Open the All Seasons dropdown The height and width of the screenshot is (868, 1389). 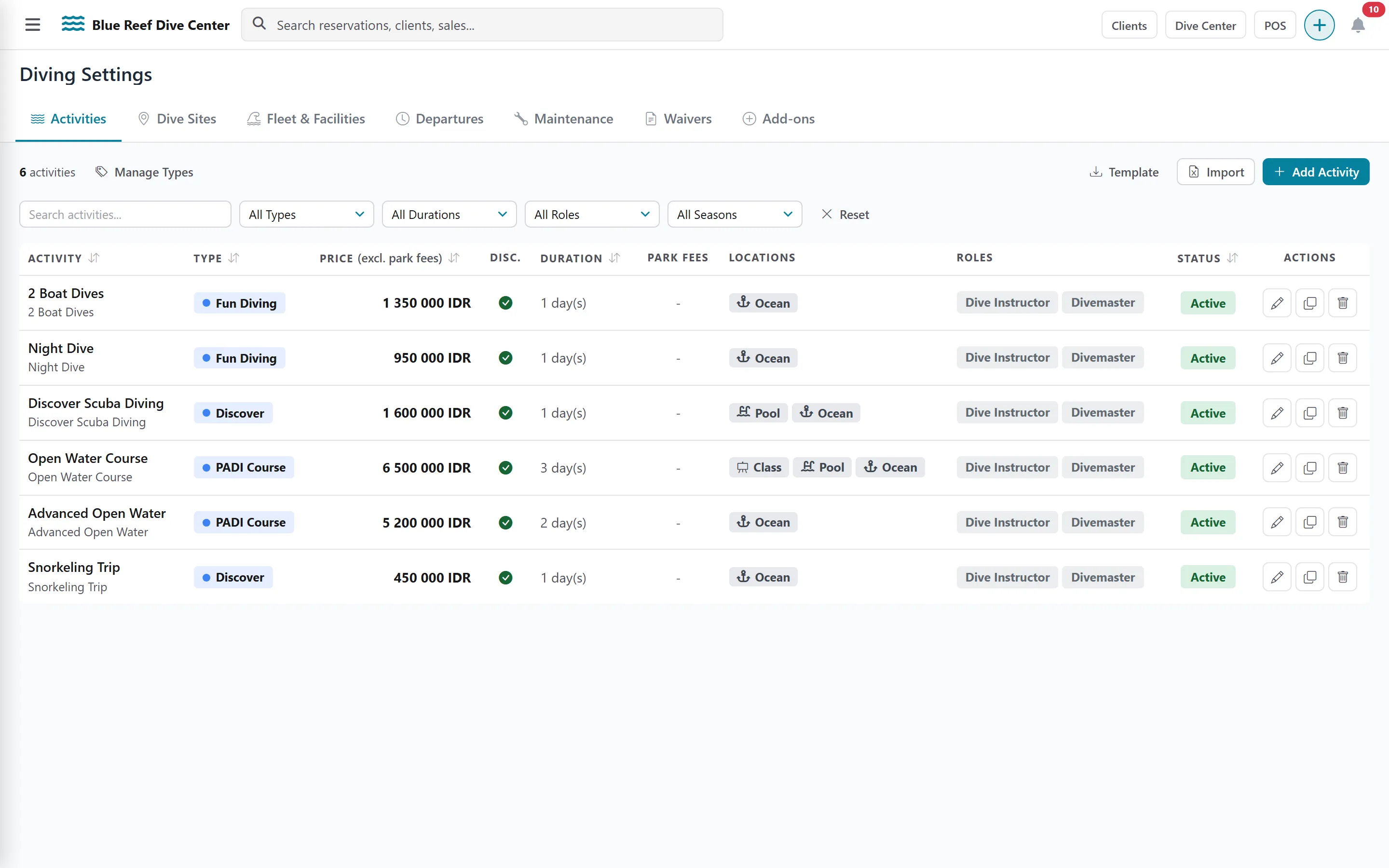[735, 214]
